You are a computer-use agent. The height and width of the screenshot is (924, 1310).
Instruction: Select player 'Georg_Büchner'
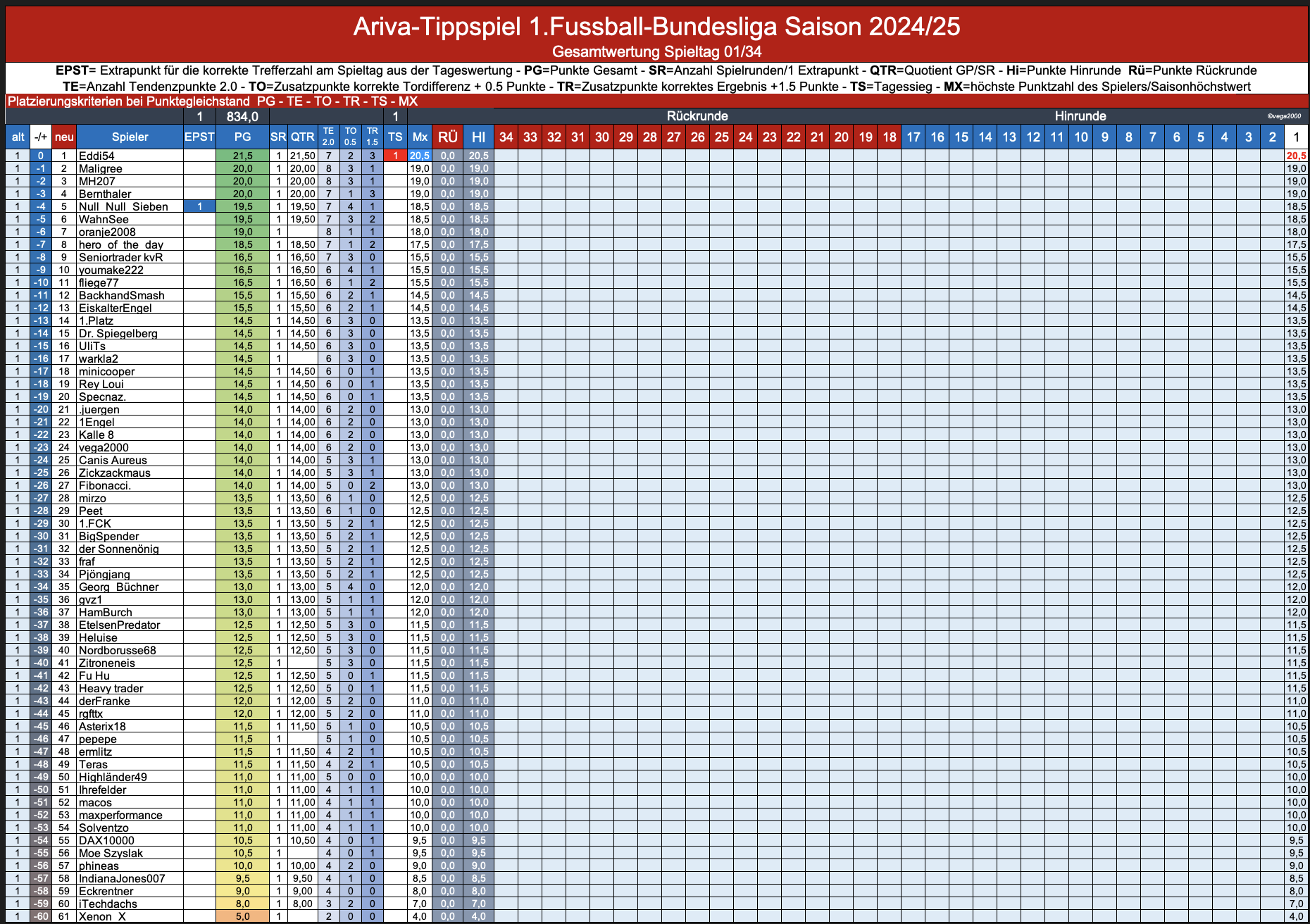[x=118, y=587]
